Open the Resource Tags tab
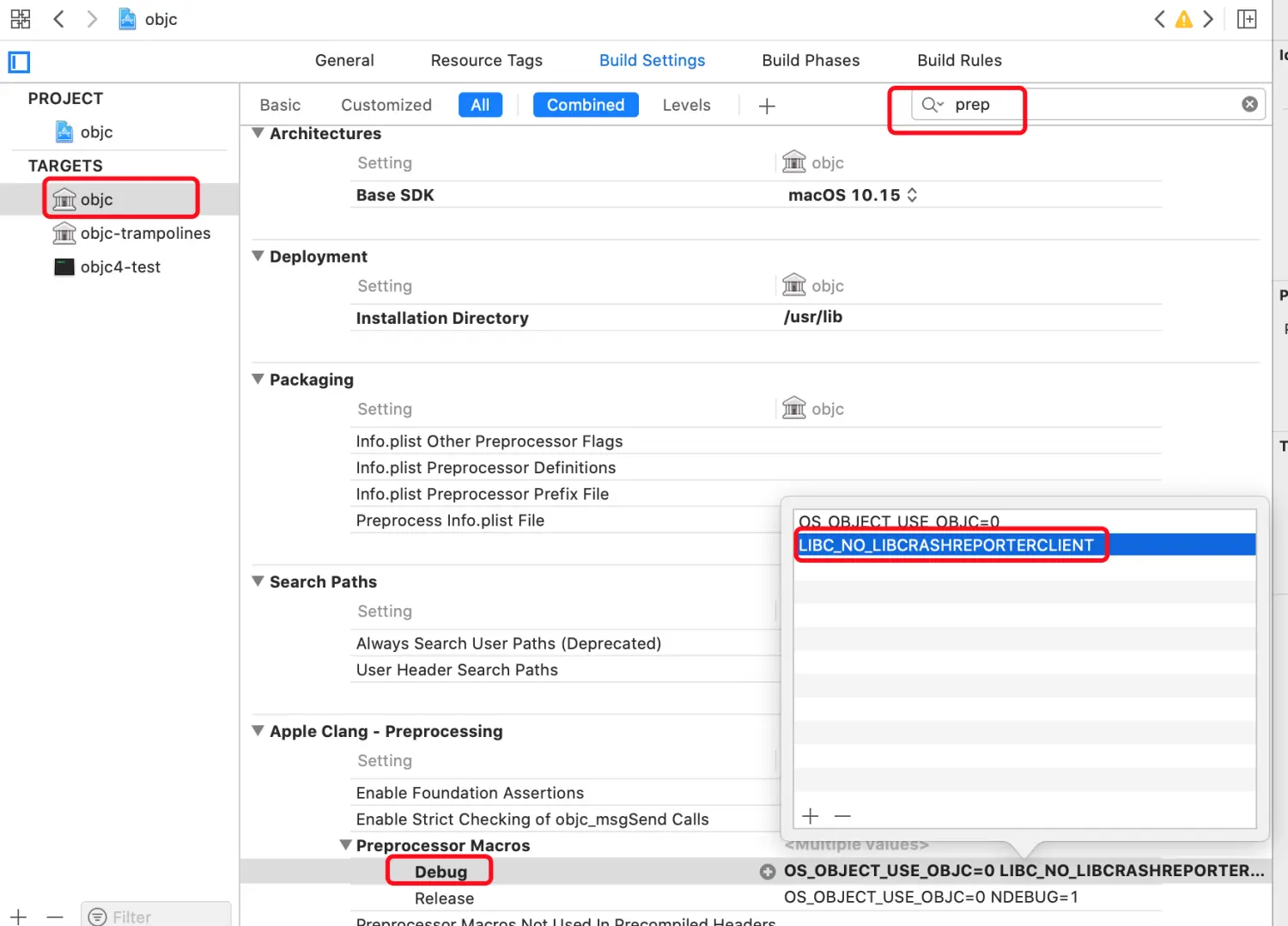Screen dimensions: 1288x926 (487, 60)
